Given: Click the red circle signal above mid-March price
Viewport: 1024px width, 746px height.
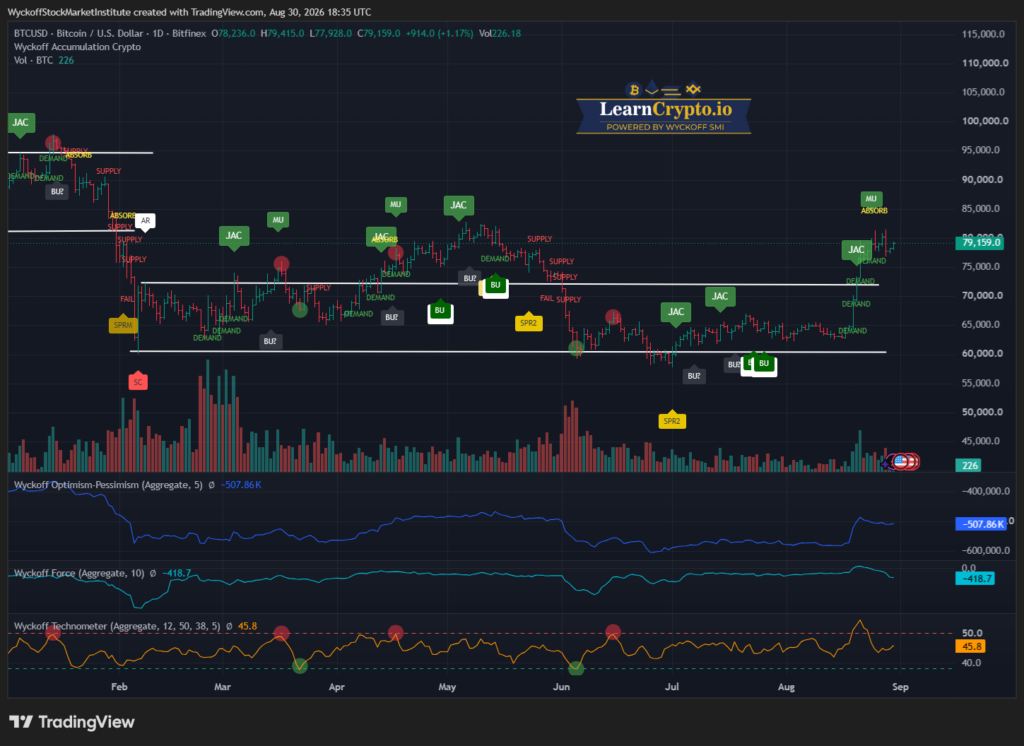Looking at the screenshot, I should [281, 264].
